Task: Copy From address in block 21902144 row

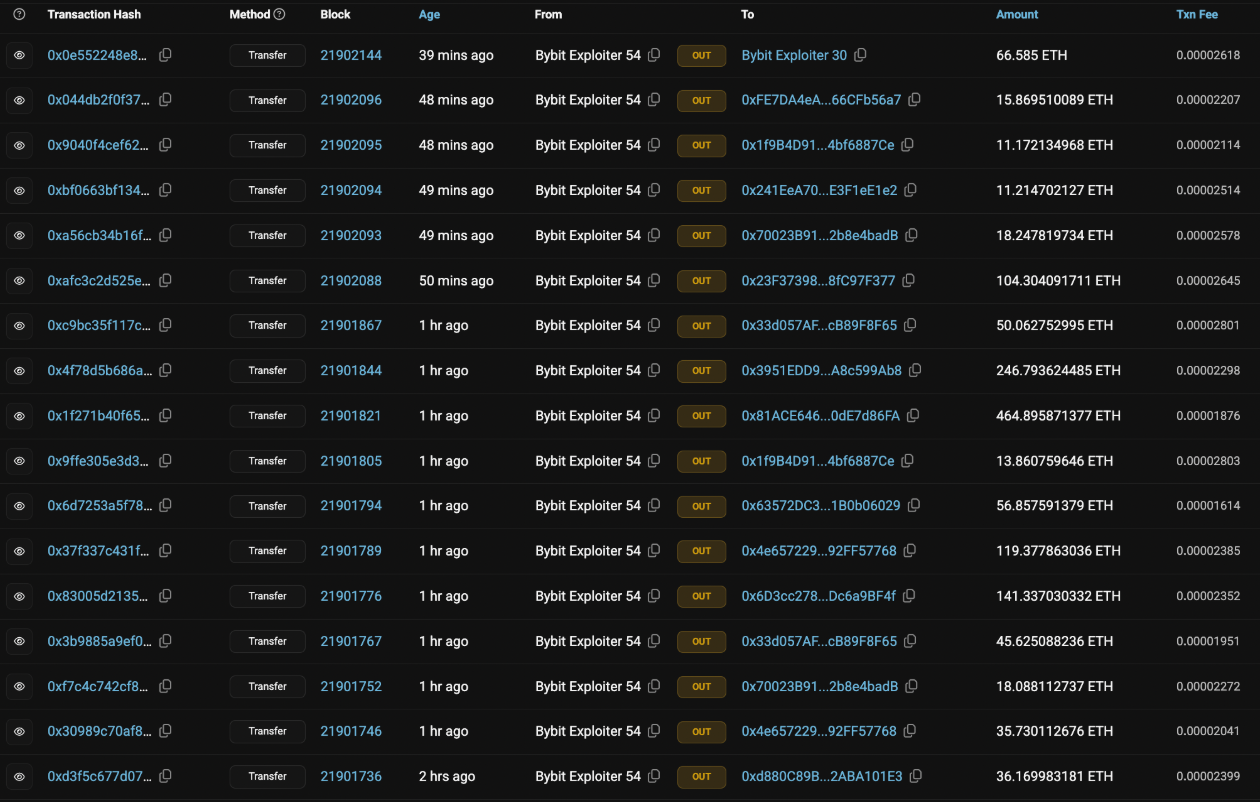Action: [x=654, y=55]
